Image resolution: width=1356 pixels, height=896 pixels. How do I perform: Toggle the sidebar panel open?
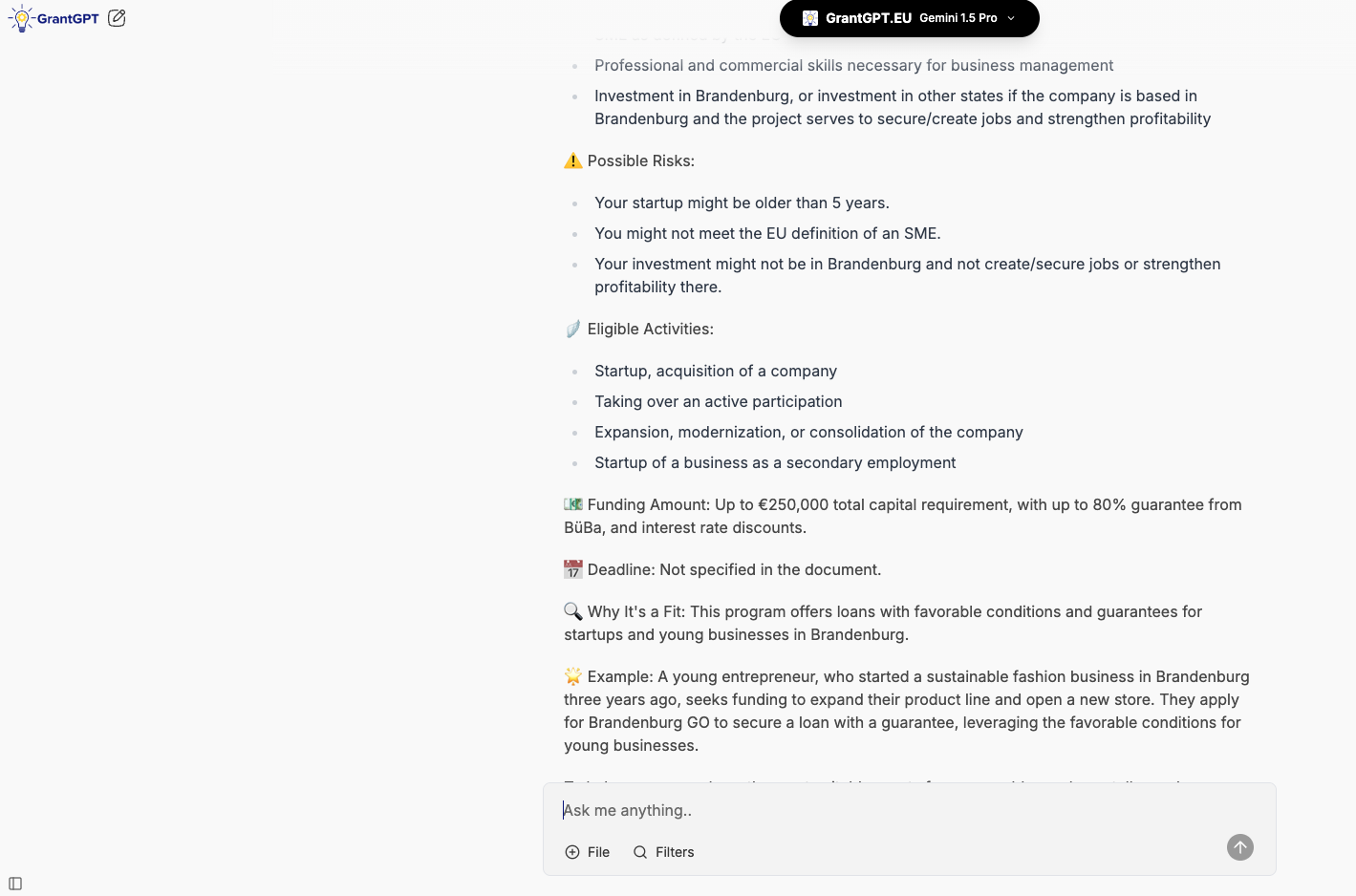click(15, 884)
